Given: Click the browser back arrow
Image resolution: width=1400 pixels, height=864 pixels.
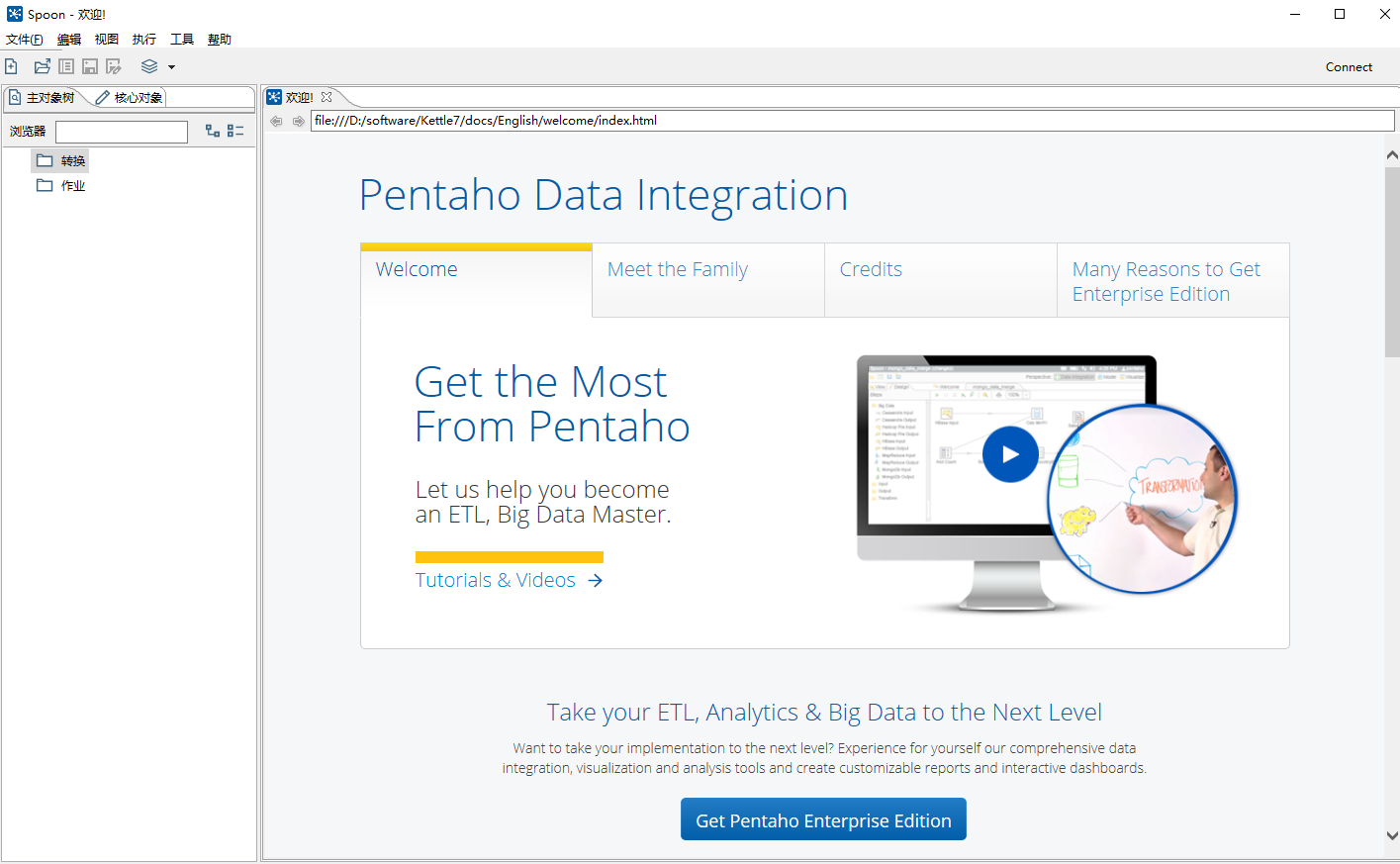Looking at the screenshot, I should (x=276, y=121).
